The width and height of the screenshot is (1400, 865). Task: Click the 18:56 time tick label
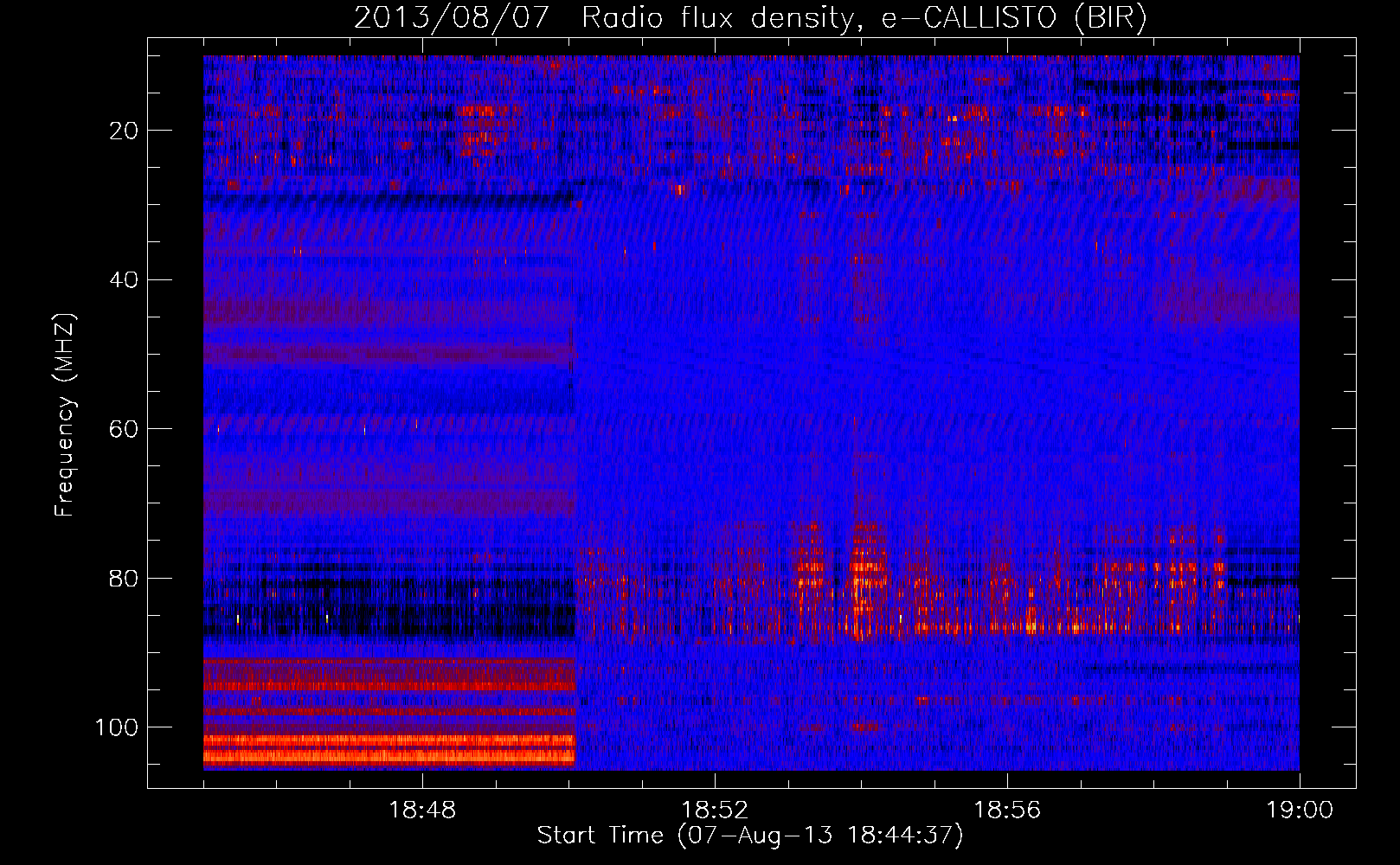click(1007, 811)
